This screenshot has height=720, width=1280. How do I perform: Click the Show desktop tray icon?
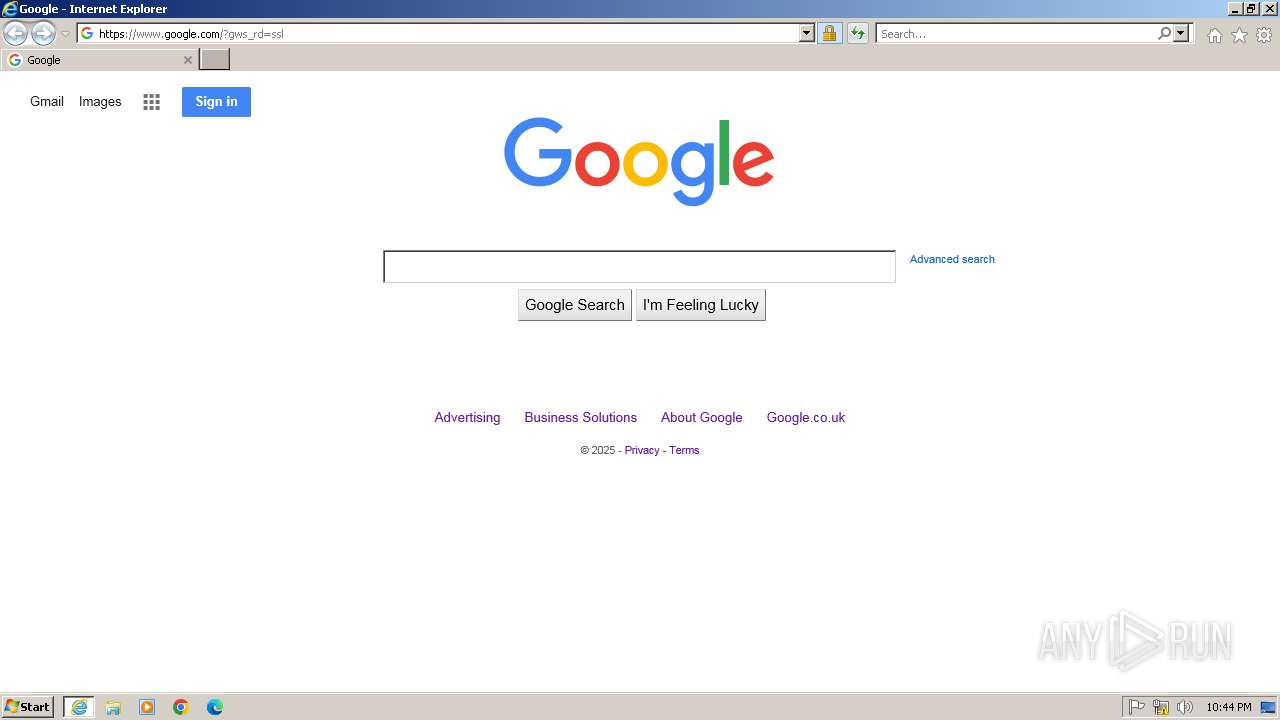1268,707
